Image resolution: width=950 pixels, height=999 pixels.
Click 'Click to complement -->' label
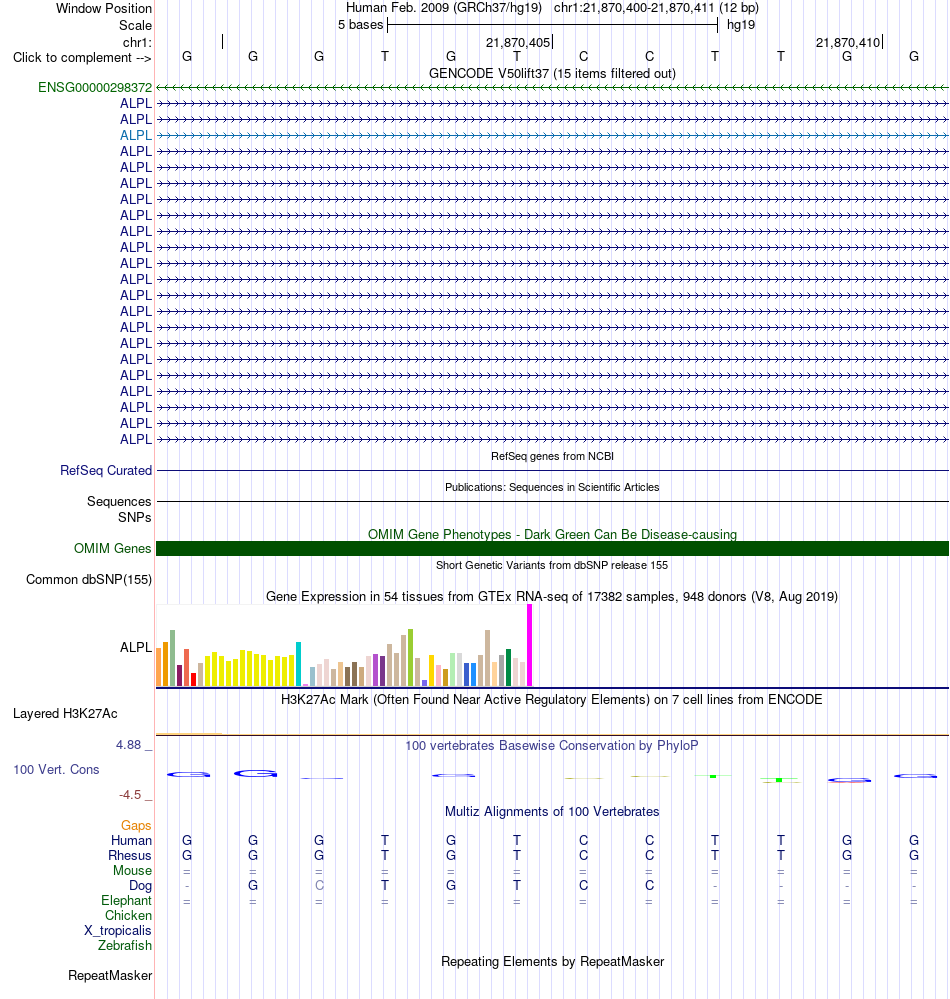tap(82, 57)
